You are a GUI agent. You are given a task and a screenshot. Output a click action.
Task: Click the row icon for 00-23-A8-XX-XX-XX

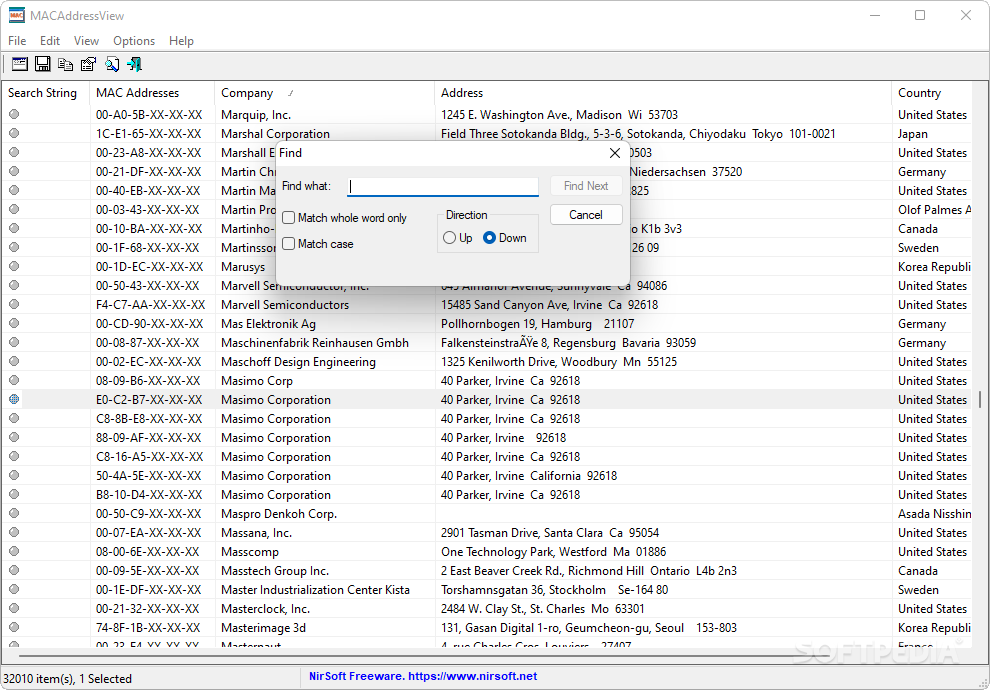coord(14,152)
